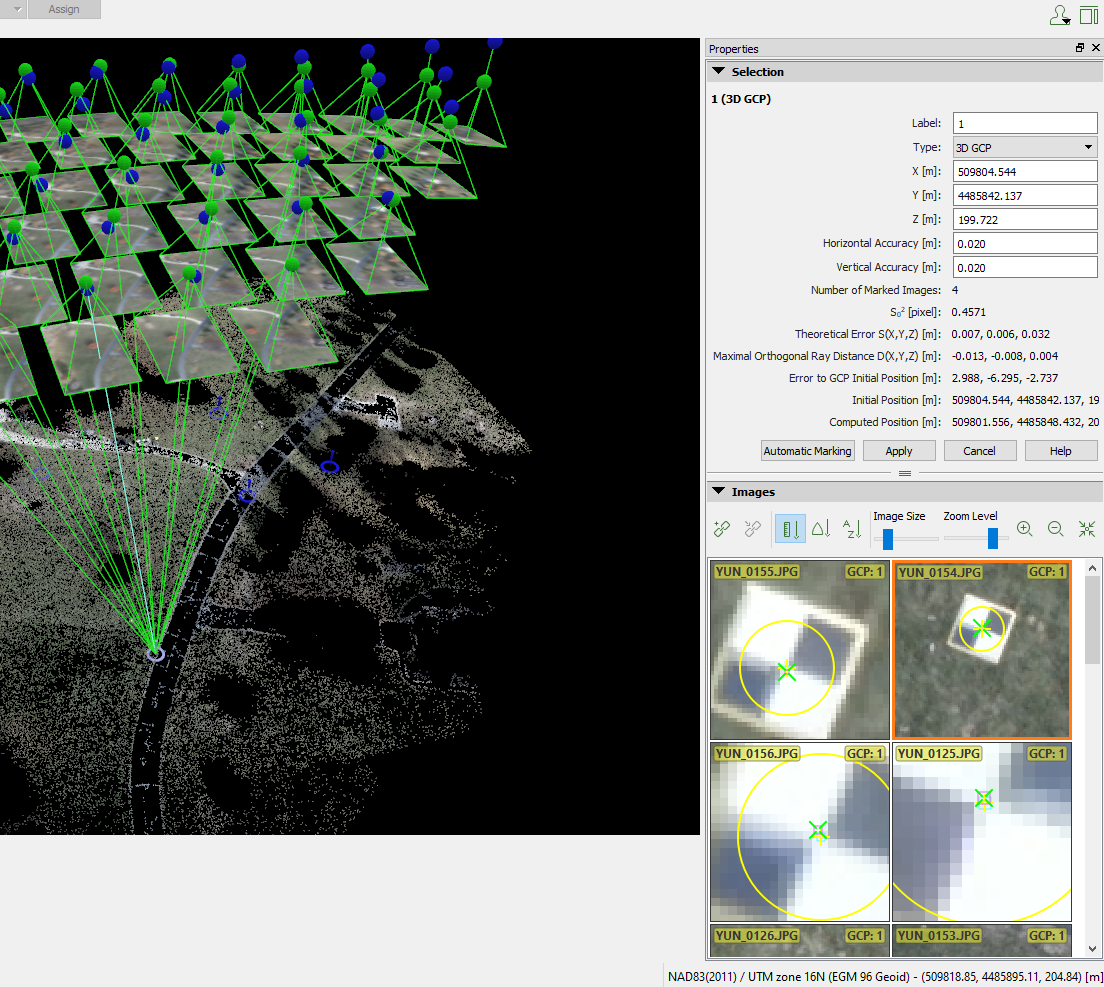Click the Vertical Accuracy field
Screen dimensions: 1104x987
(1025, 268)
